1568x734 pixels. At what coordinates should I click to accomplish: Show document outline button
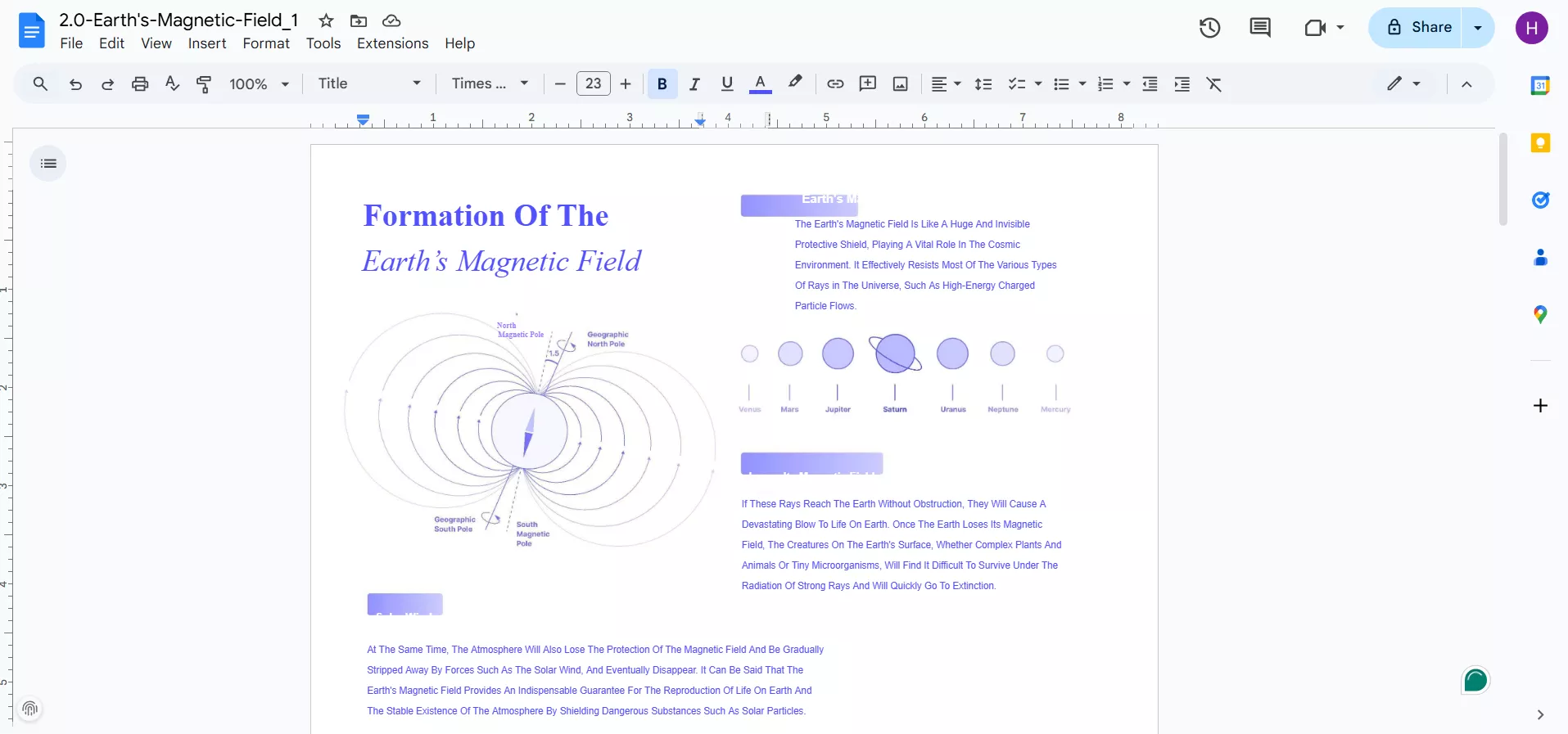point(48,164)
